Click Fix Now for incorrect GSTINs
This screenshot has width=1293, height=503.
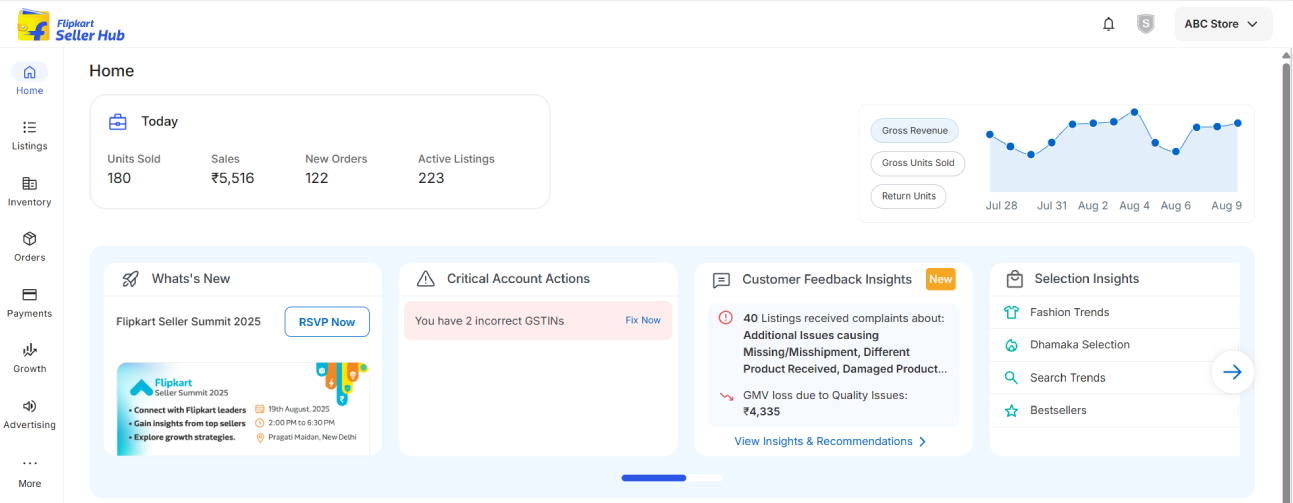643,320
